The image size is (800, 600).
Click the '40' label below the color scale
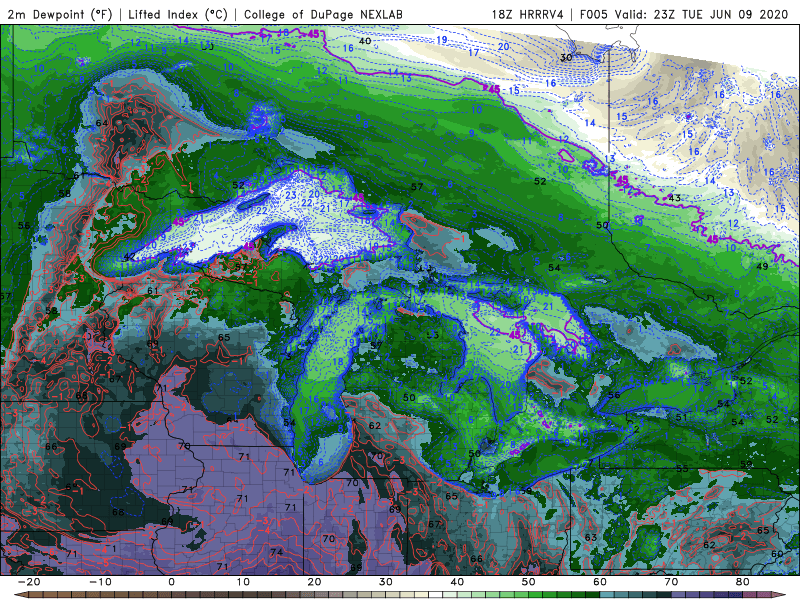click(457, 582)
